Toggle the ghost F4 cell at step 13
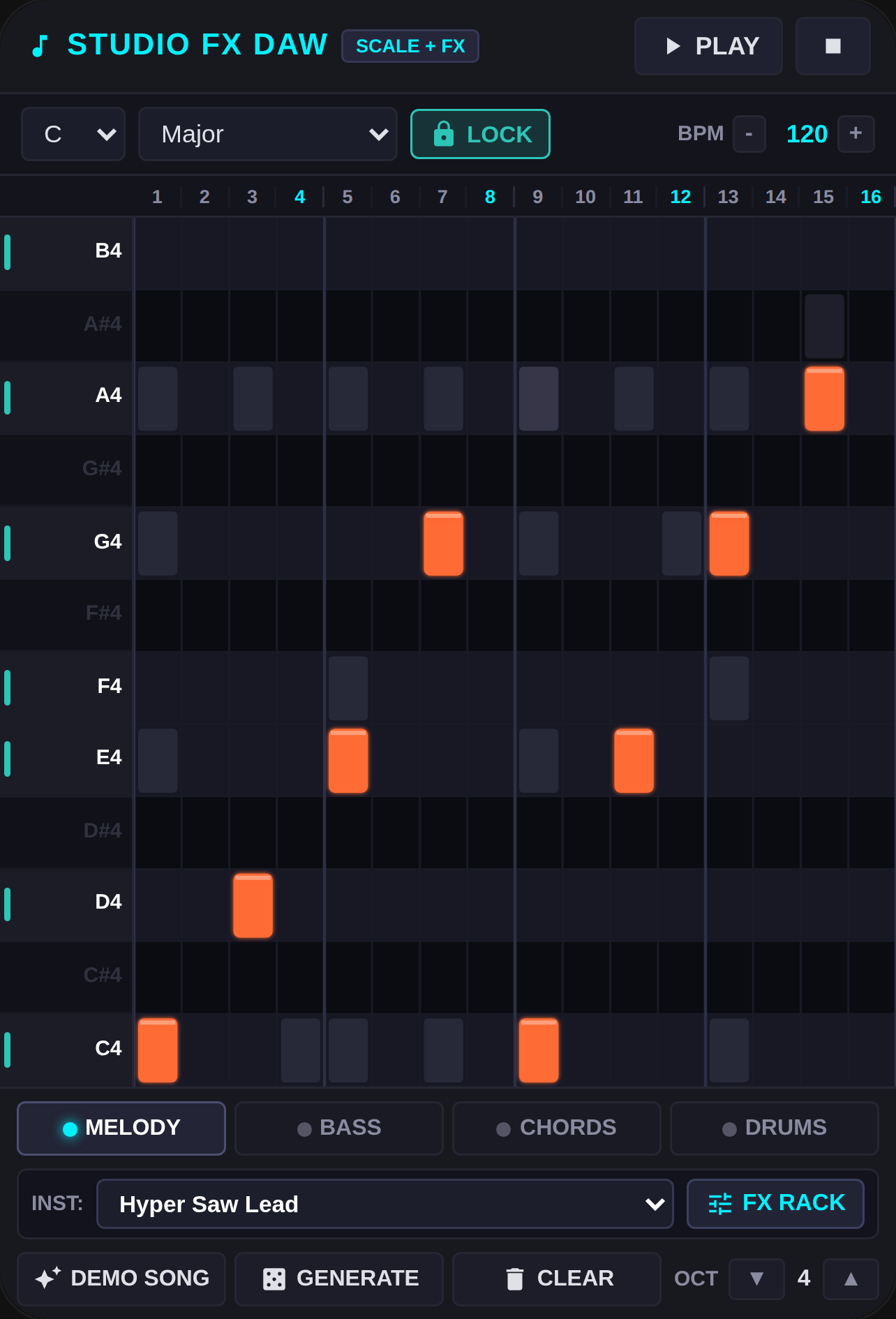The image size is (896, 1319). (729, 688)
